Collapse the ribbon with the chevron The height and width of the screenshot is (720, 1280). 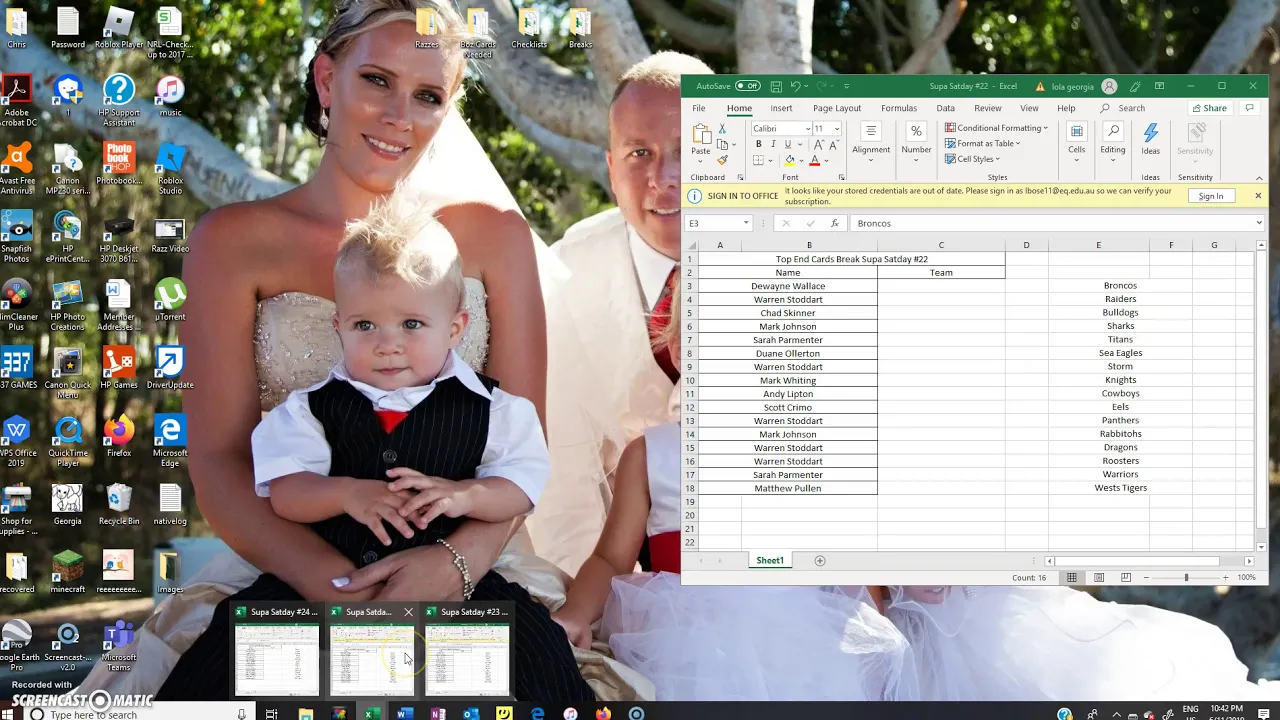tap(1258, 178)
